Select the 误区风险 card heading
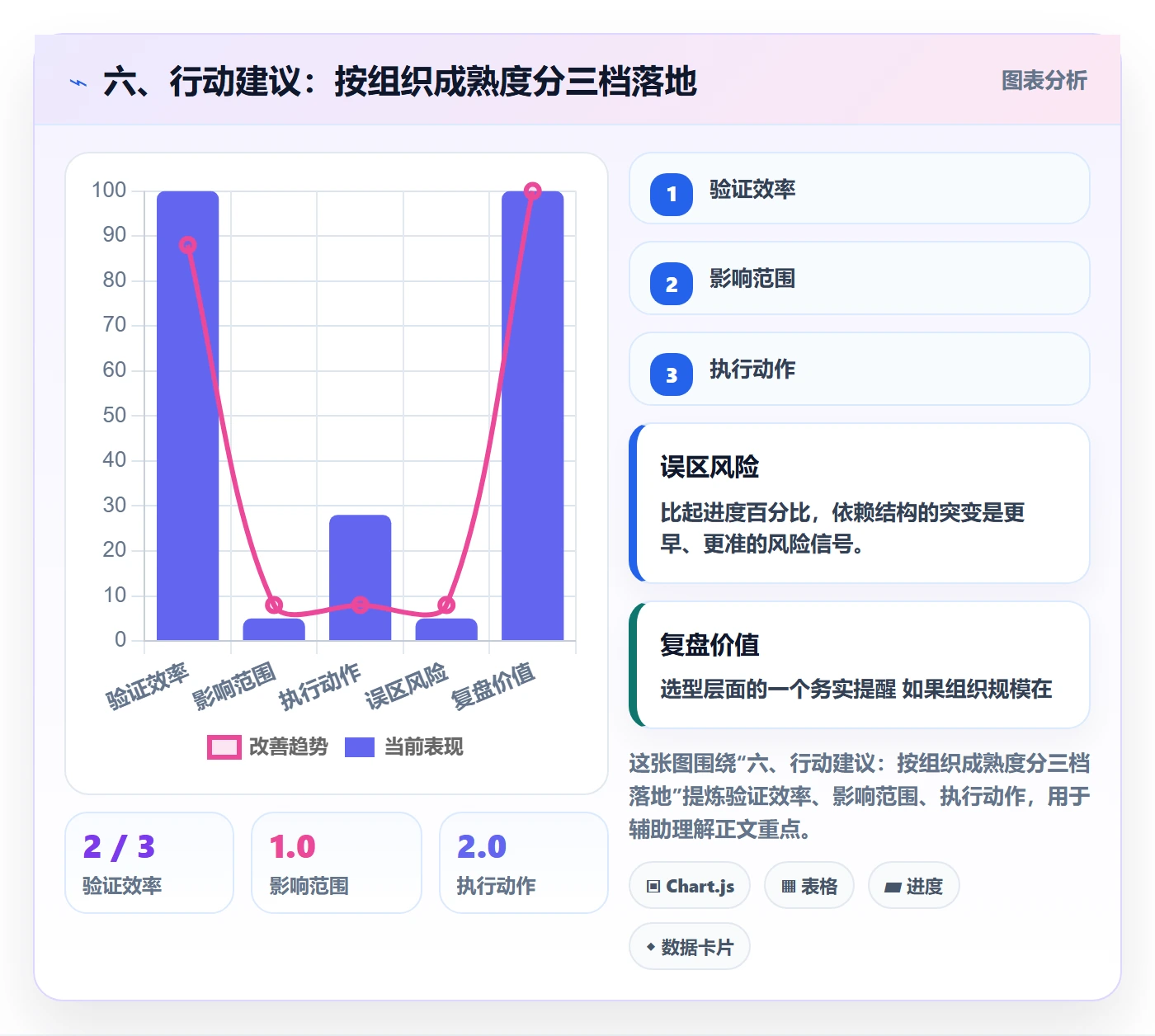This screenshot has width=1155, height=1036. (x=709, y=467)
